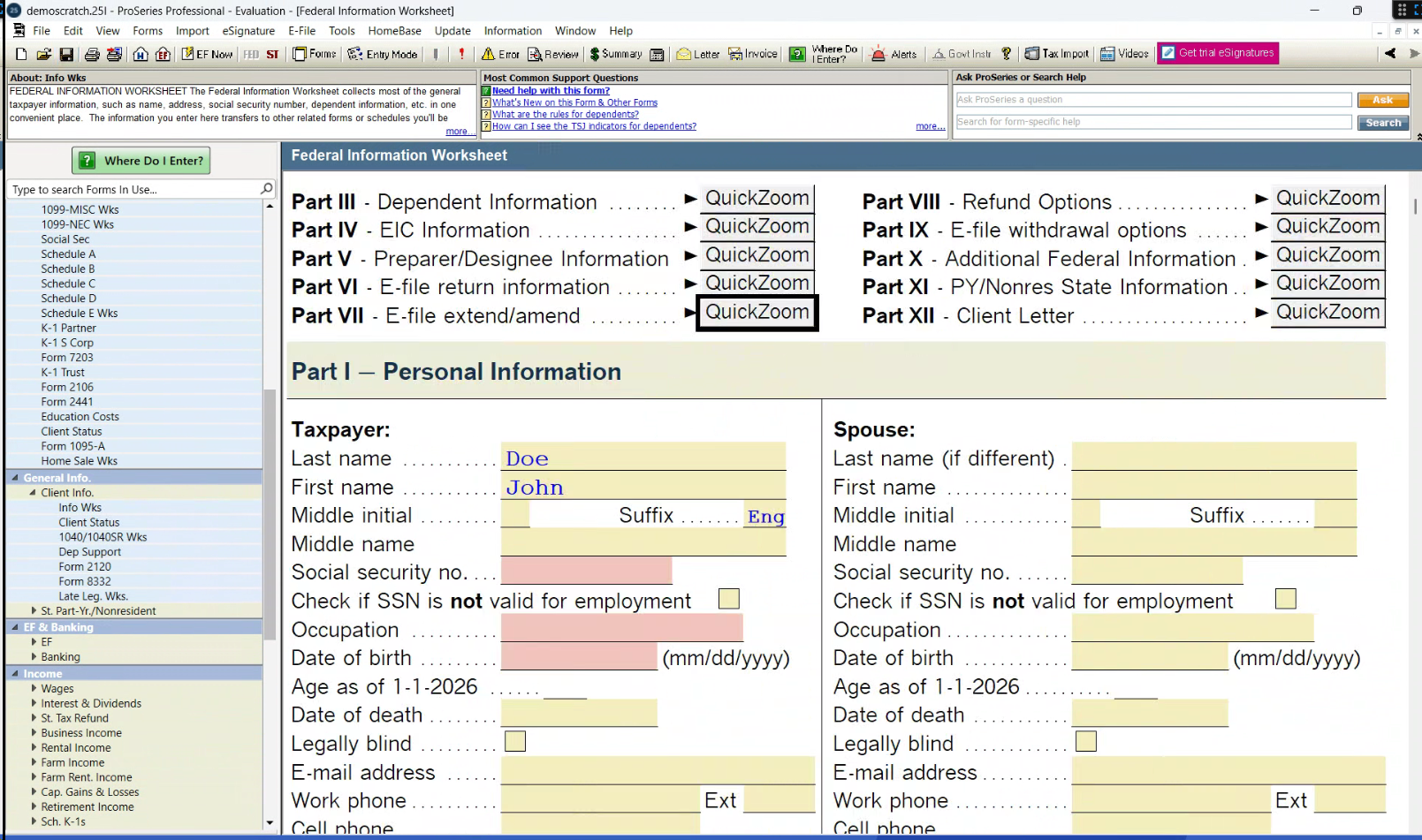Image resolution: width=1422 pixels, height=840 pixels.
Task: Run Review from the toolbar
Action: tap(553, 54)
